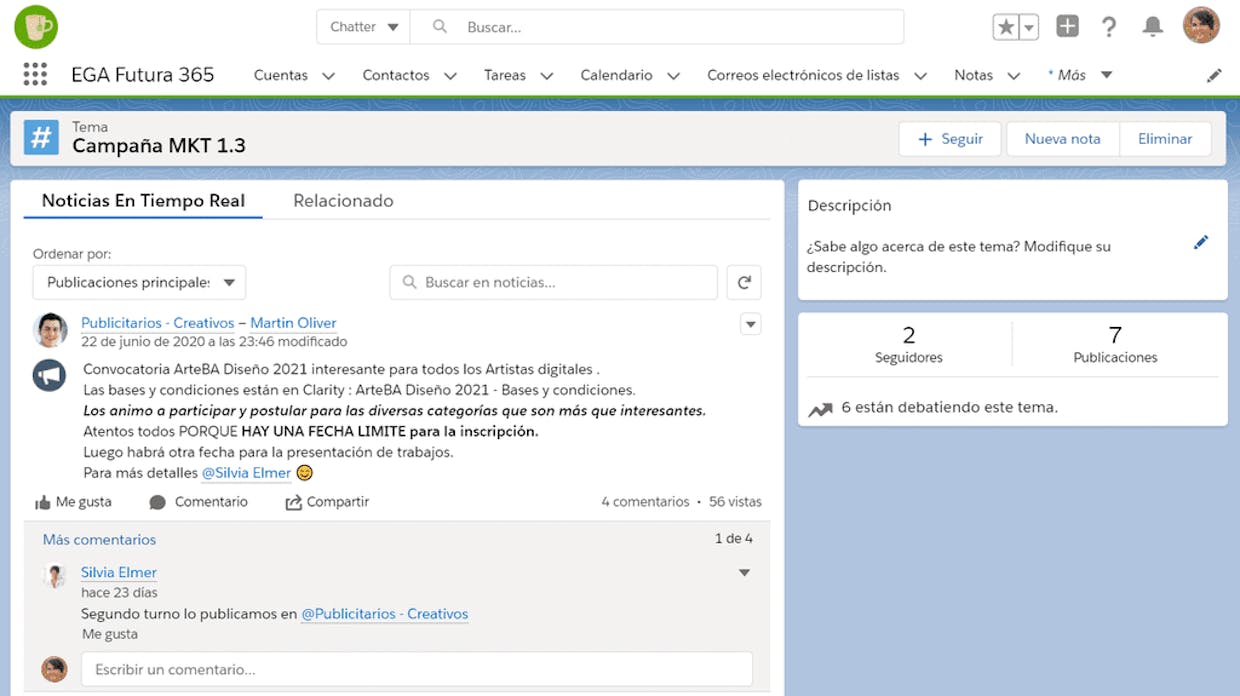Open the Chatter search scope dropdown
Viewport: 1240px width, 696px height.
pyautogui.click(x=364, y=27)
